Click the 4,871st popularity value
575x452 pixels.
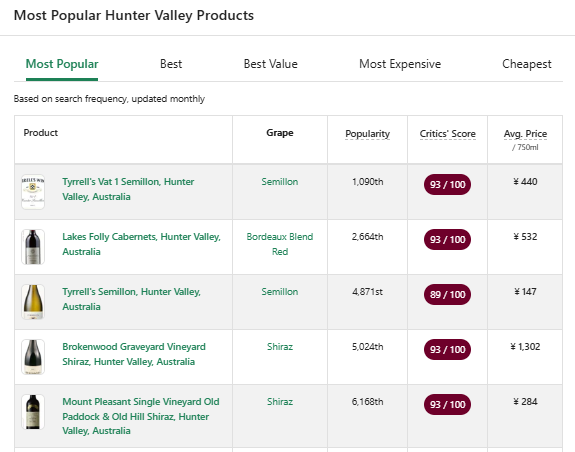tap(367, 292)
